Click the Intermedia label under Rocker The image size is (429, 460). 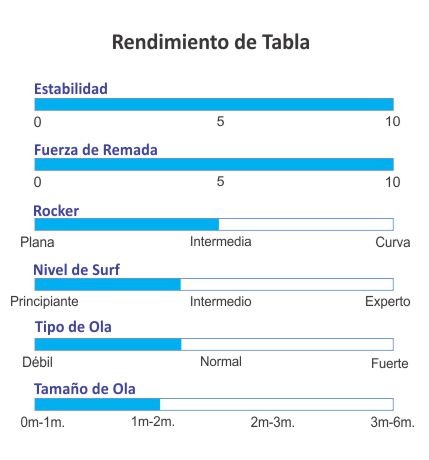(220, 242)
